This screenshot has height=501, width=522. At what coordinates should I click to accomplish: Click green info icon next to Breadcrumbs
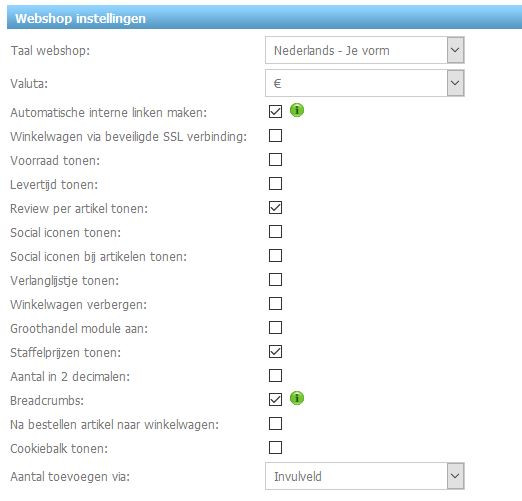point(297,398)
